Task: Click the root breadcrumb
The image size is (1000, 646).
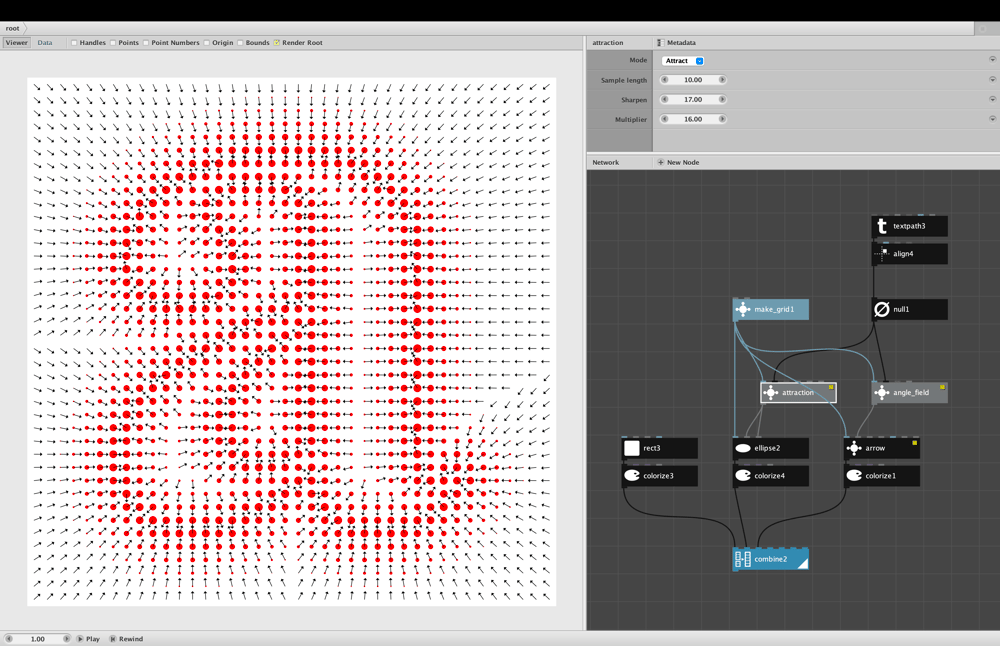Action: pyautogui.click(x=13, y=29)
